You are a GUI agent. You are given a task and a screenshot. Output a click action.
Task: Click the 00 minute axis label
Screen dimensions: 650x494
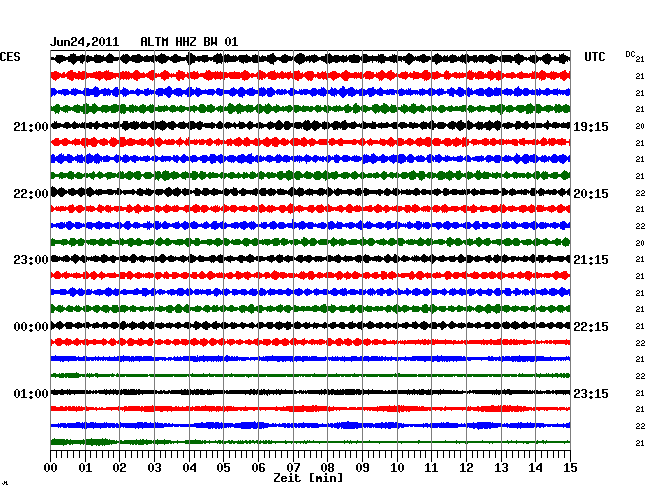pyautogui.click(x=51, y=468)
